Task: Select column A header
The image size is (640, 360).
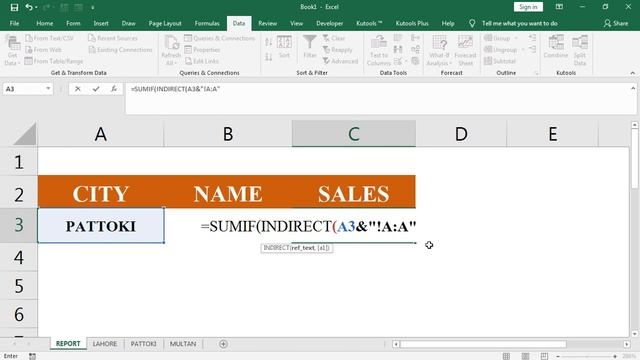Action: [x=101, y=134]
